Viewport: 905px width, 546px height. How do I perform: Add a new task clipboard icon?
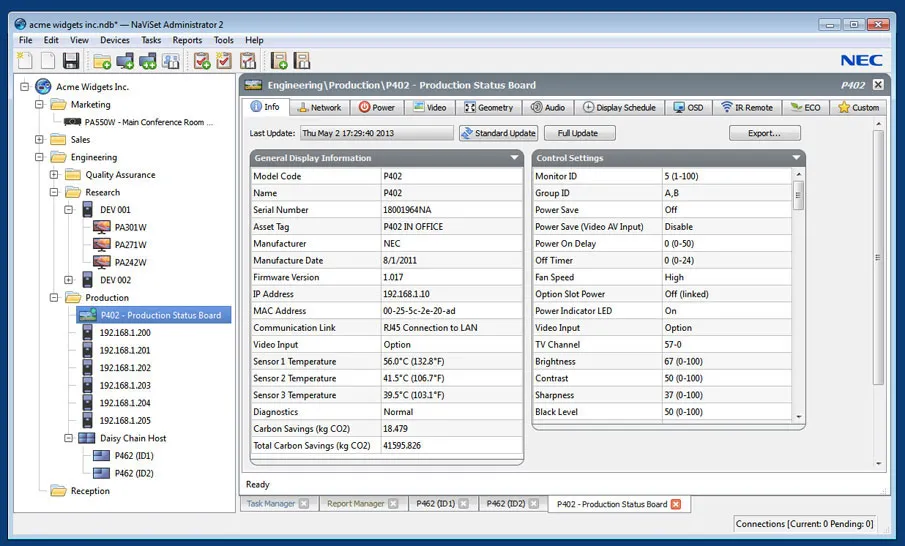[202, 61]
